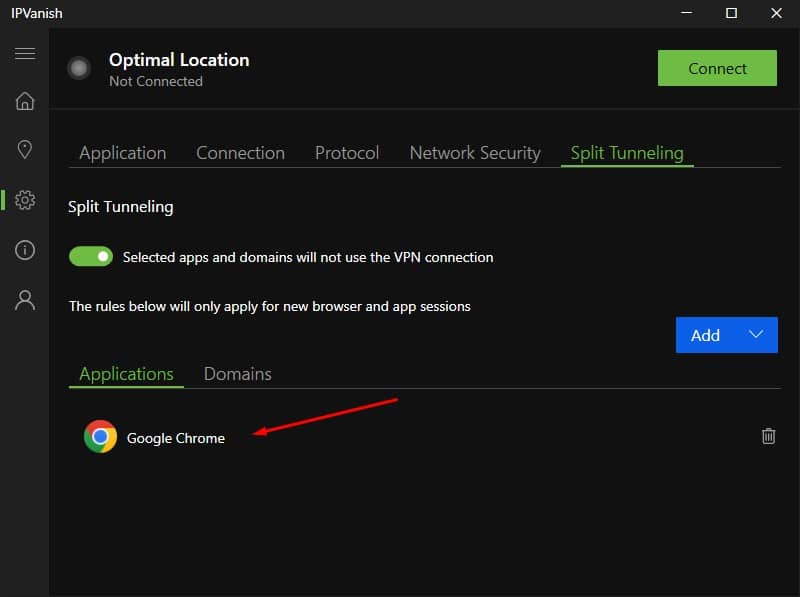Click the Add button label
The width and height of the screenshot is (801, 597).
pos(705,335)
